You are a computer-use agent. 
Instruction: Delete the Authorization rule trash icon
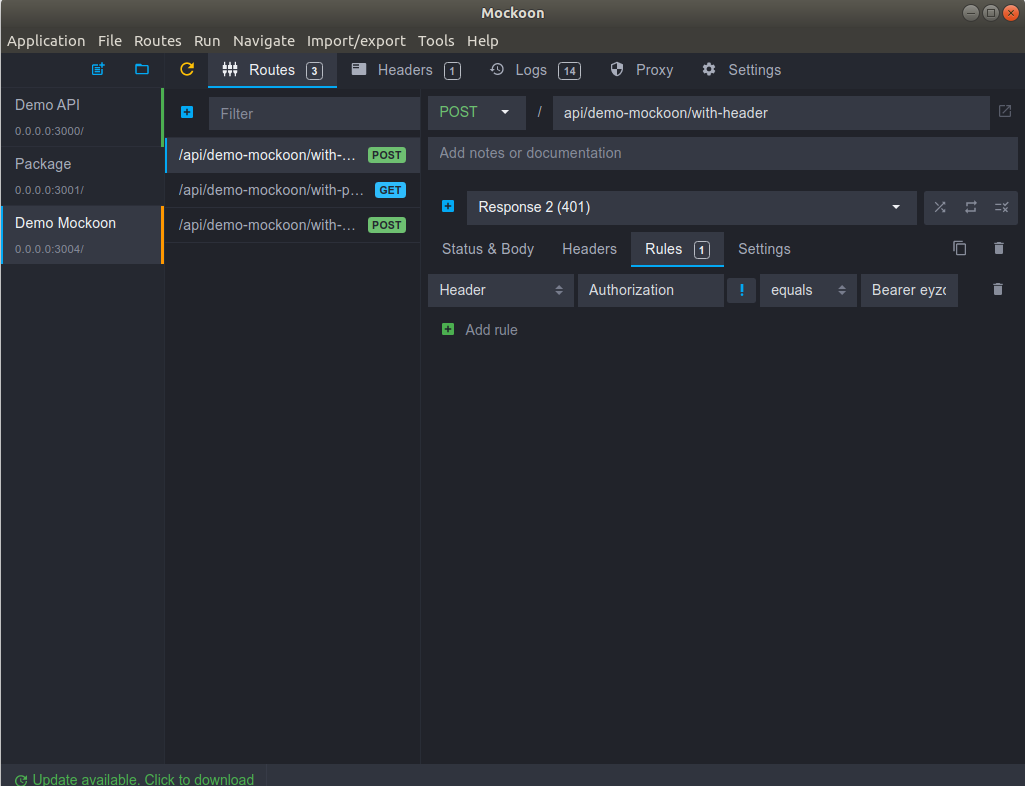click(x=998, y=290)
